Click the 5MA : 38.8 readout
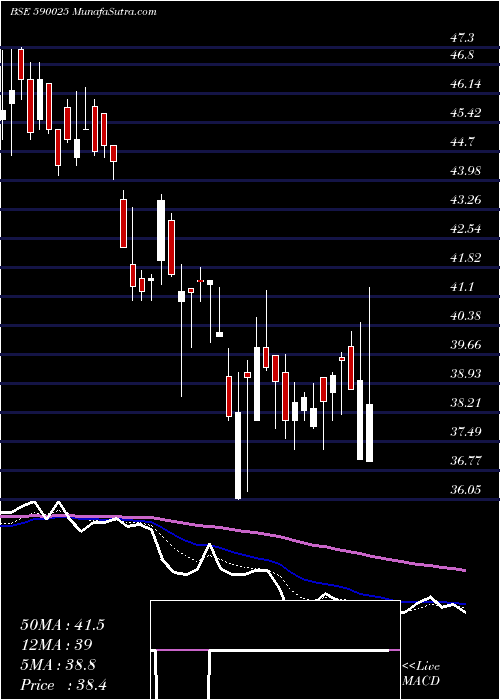The image size is (500, 700). (x=58, y=665)
